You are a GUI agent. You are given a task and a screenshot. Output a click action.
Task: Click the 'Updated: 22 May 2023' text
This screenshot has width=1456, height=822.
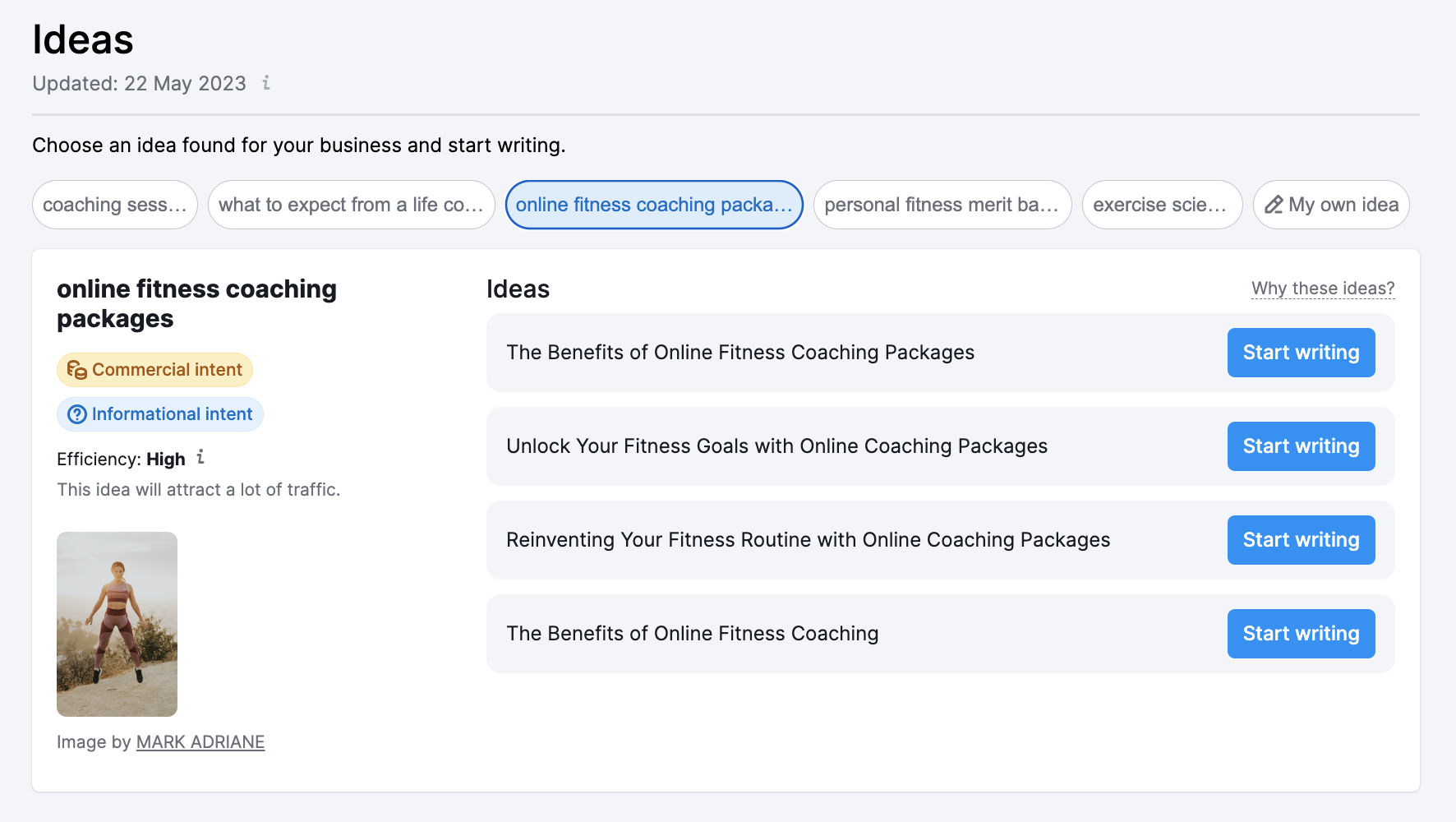pyautogui.click(x=139, y=84)
